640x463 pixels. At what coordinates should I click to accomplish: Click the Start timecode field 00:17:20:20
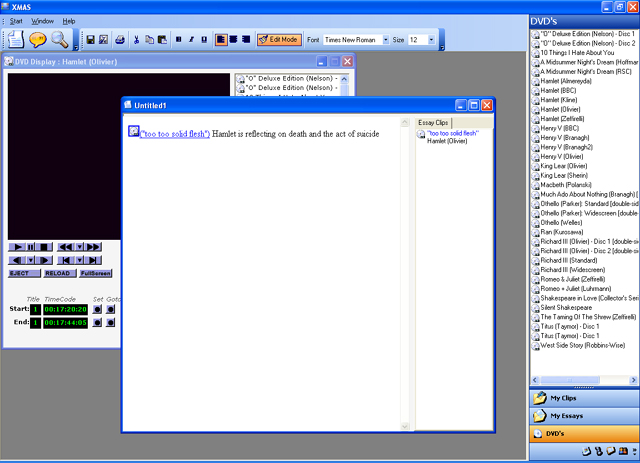(65, 309)
